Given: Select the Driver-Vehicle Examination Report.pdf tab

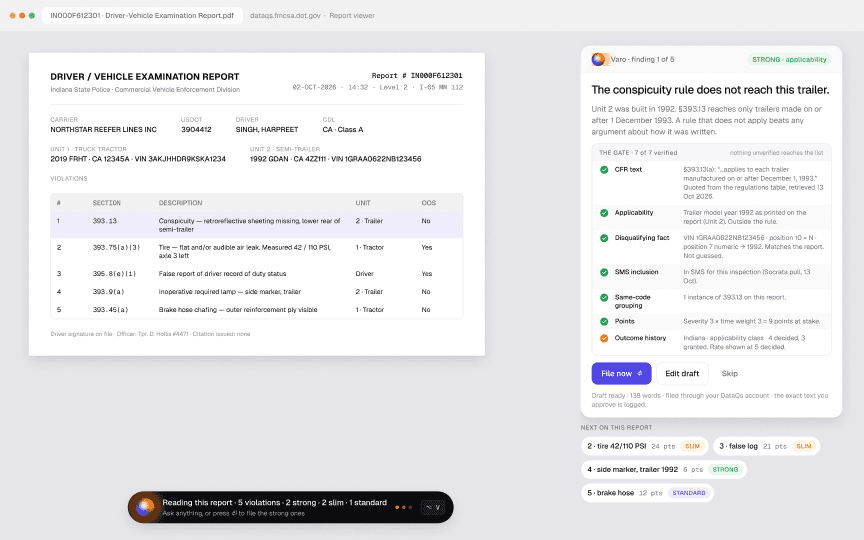Looking at the screenshot, I should click(x=142, y=15).
